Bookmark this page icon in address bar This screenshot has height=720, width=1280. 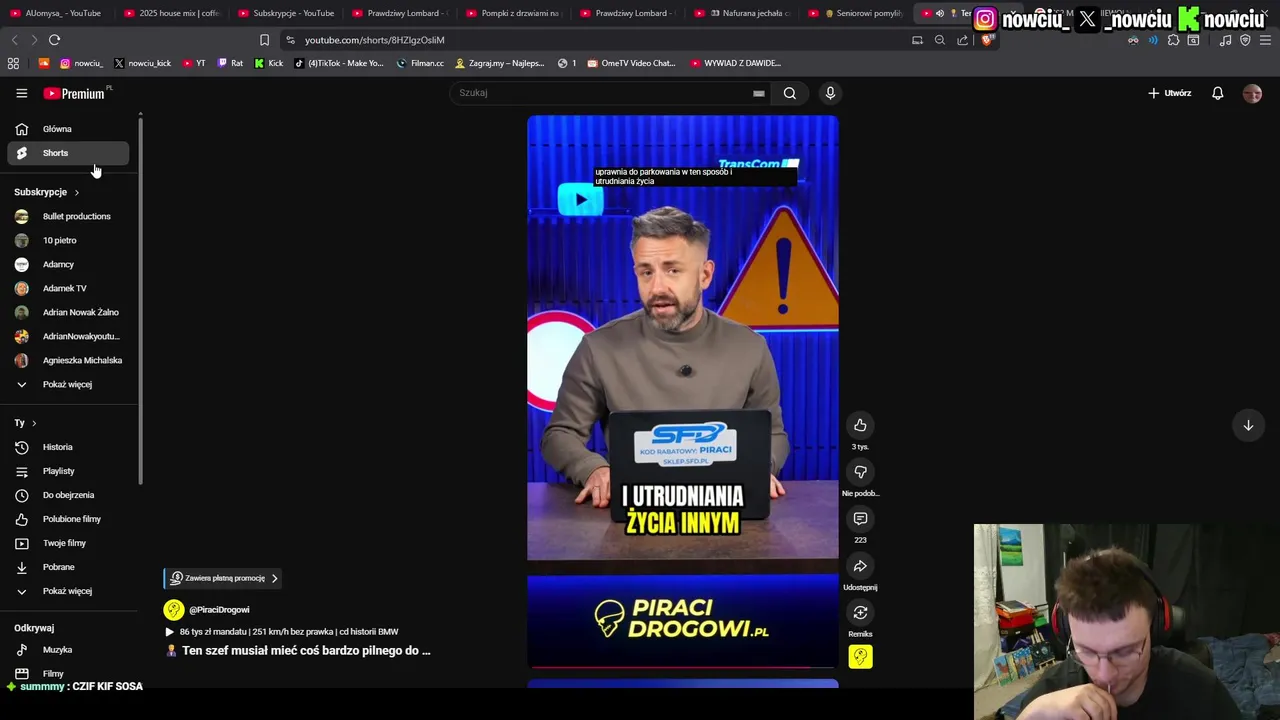[x=264, y=40]
